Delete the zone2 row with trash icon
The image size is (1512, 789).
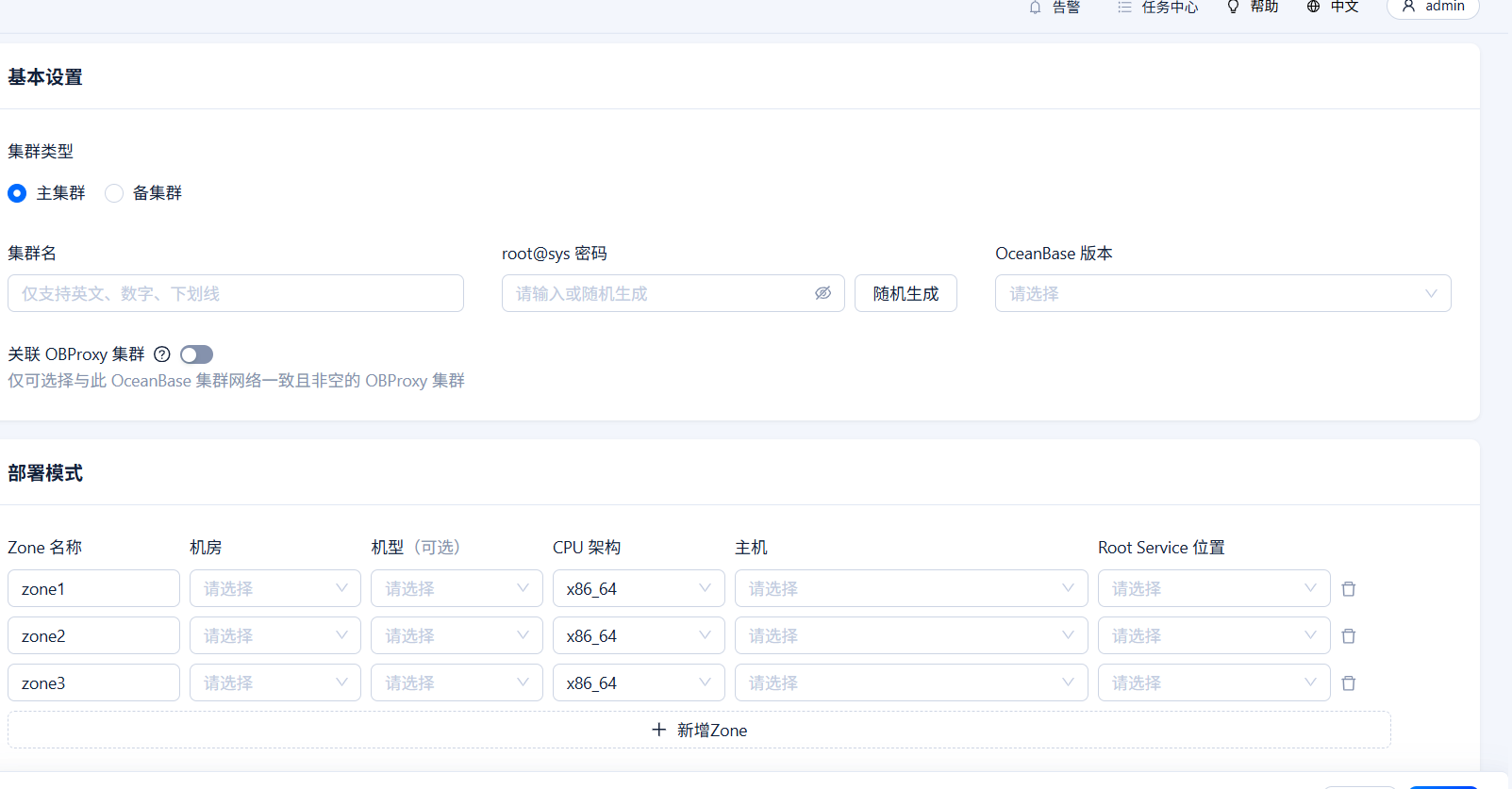click(1349, 636)
